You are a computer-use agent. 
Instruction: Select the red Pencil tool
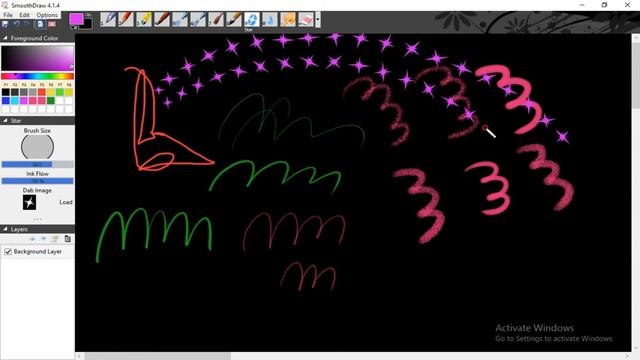pyautogui.click(x=126, y=19)
